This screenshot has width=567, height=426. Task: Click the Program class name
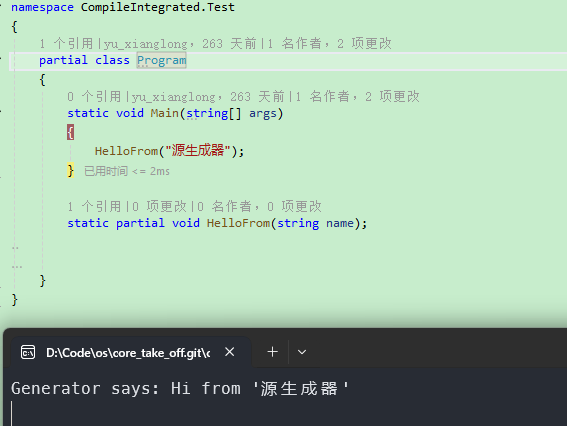point(162,60)
